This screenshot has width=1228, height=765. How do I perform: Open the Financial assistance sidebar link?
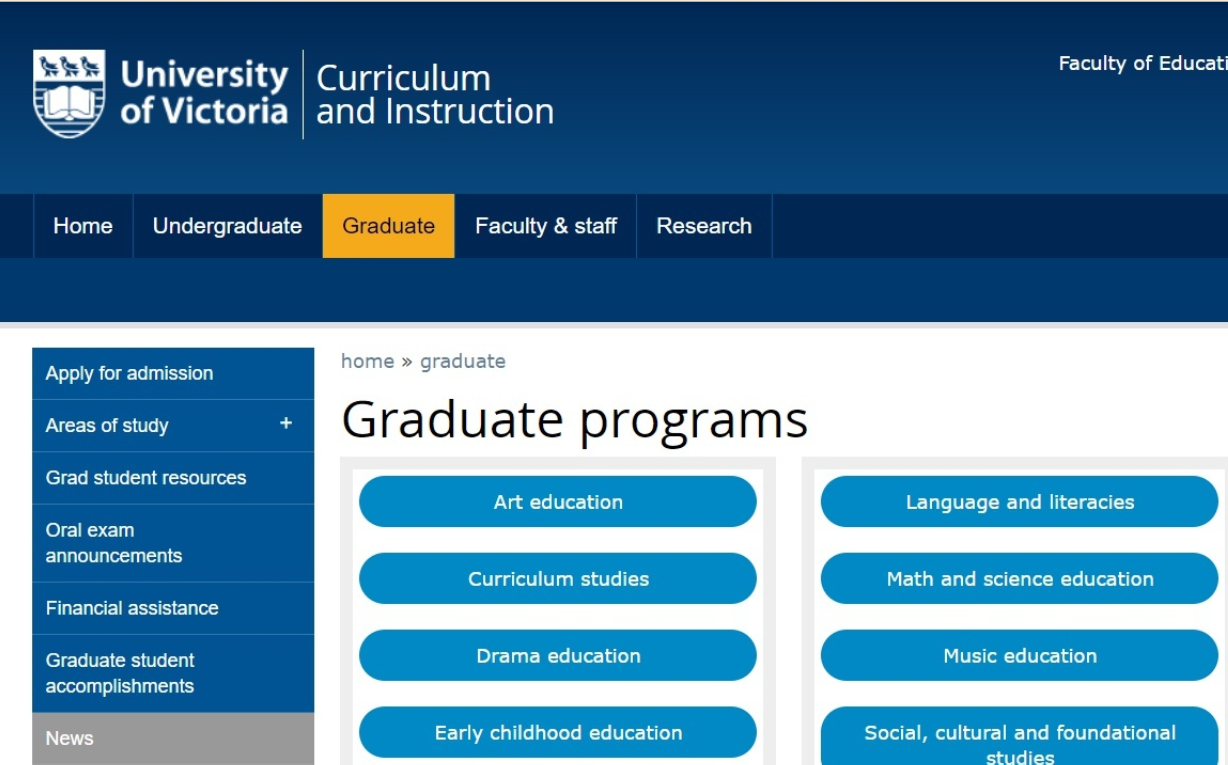(131, 608)
